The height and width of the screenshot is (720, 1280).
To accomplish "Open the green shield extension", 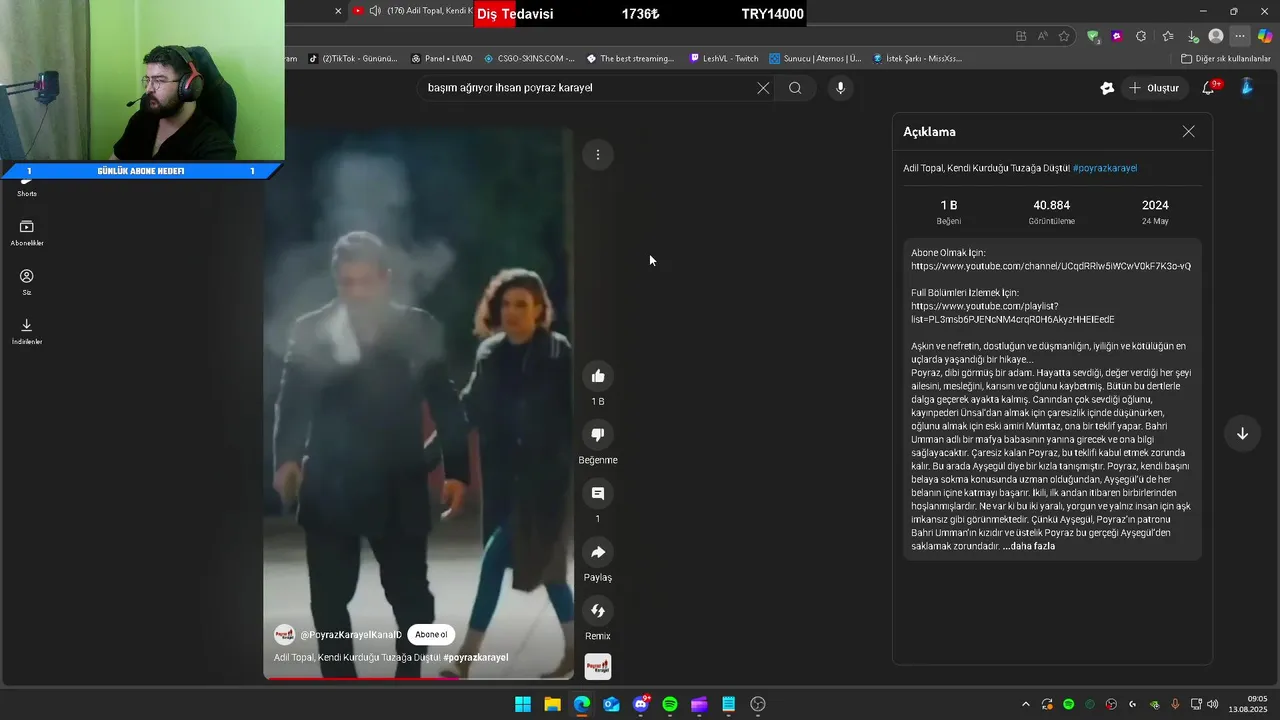I will [1093, 36].
